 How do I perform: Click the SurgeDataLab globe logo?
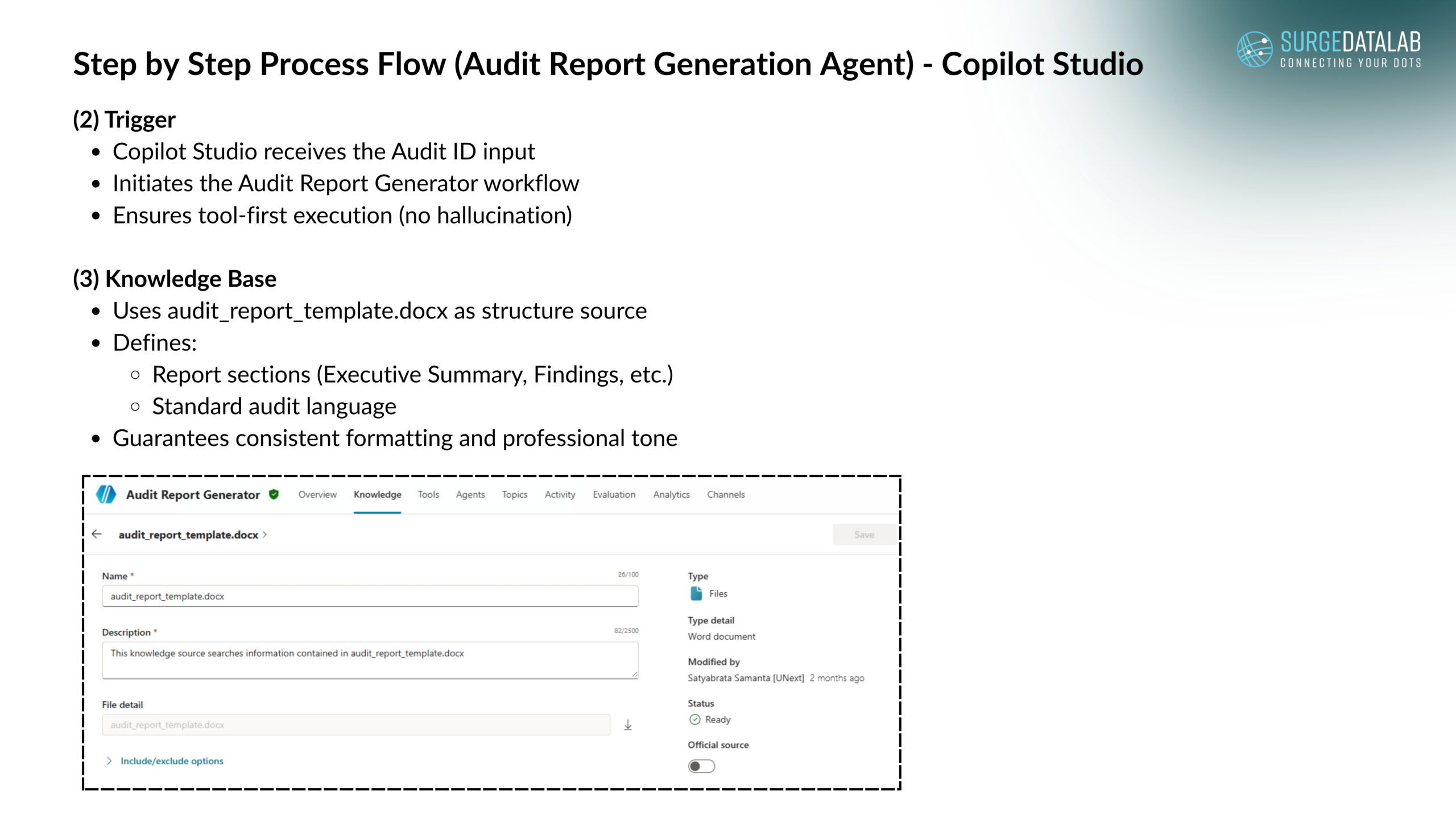point(1255,49)
